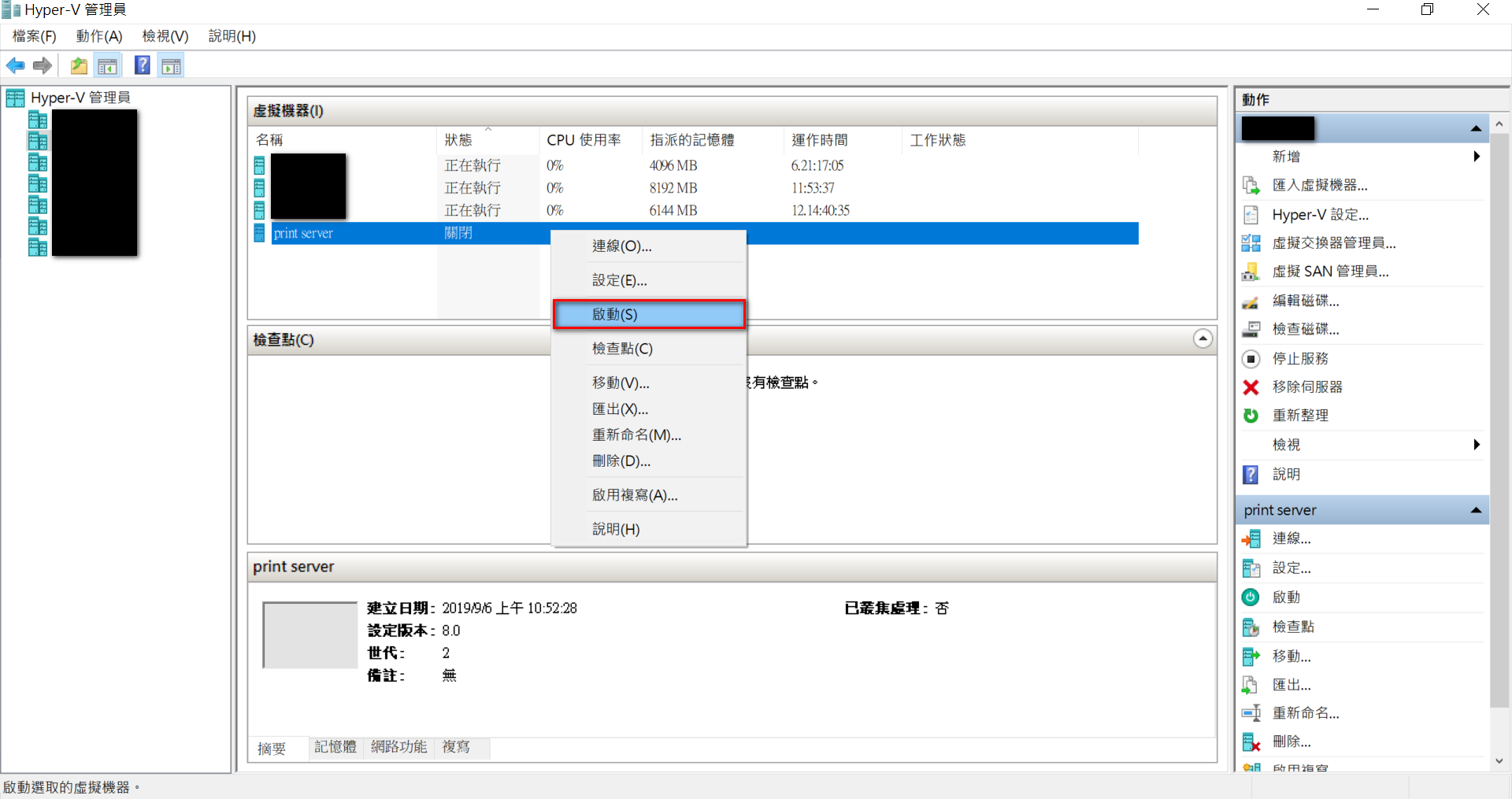Expand the 新增 submenu arrow

(1477, 157)
